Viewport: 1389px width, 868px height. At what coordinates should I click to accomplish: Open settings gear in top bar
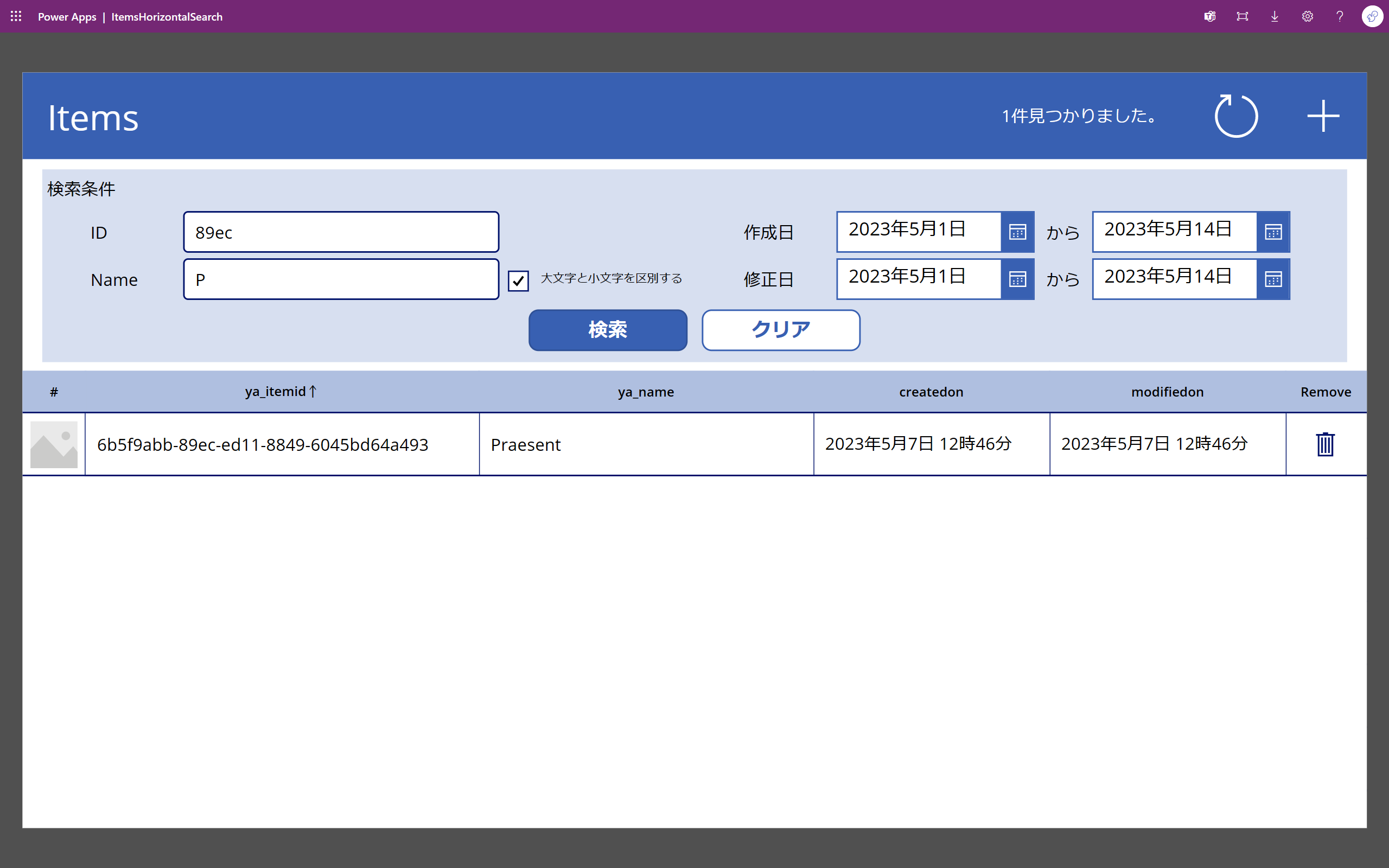click(x=1307, y=16)
